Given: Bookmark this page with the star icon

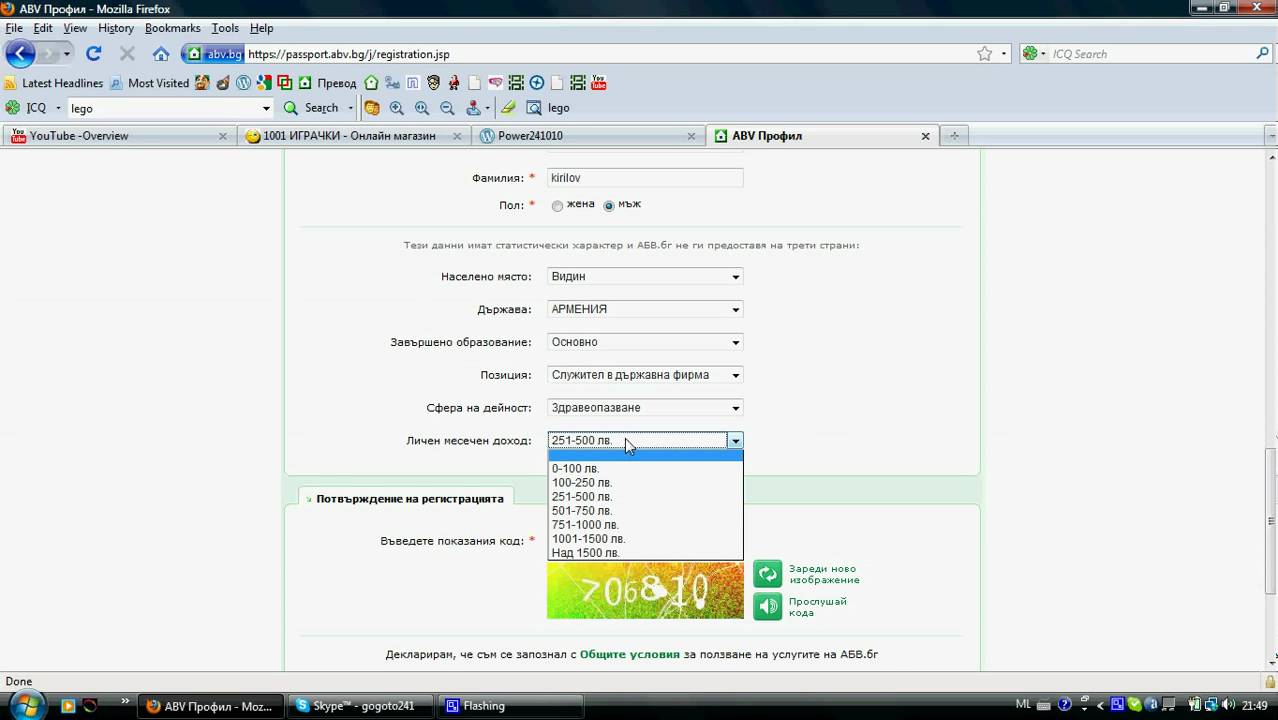Looking at the screenshot, I should (x=985, y=54).
